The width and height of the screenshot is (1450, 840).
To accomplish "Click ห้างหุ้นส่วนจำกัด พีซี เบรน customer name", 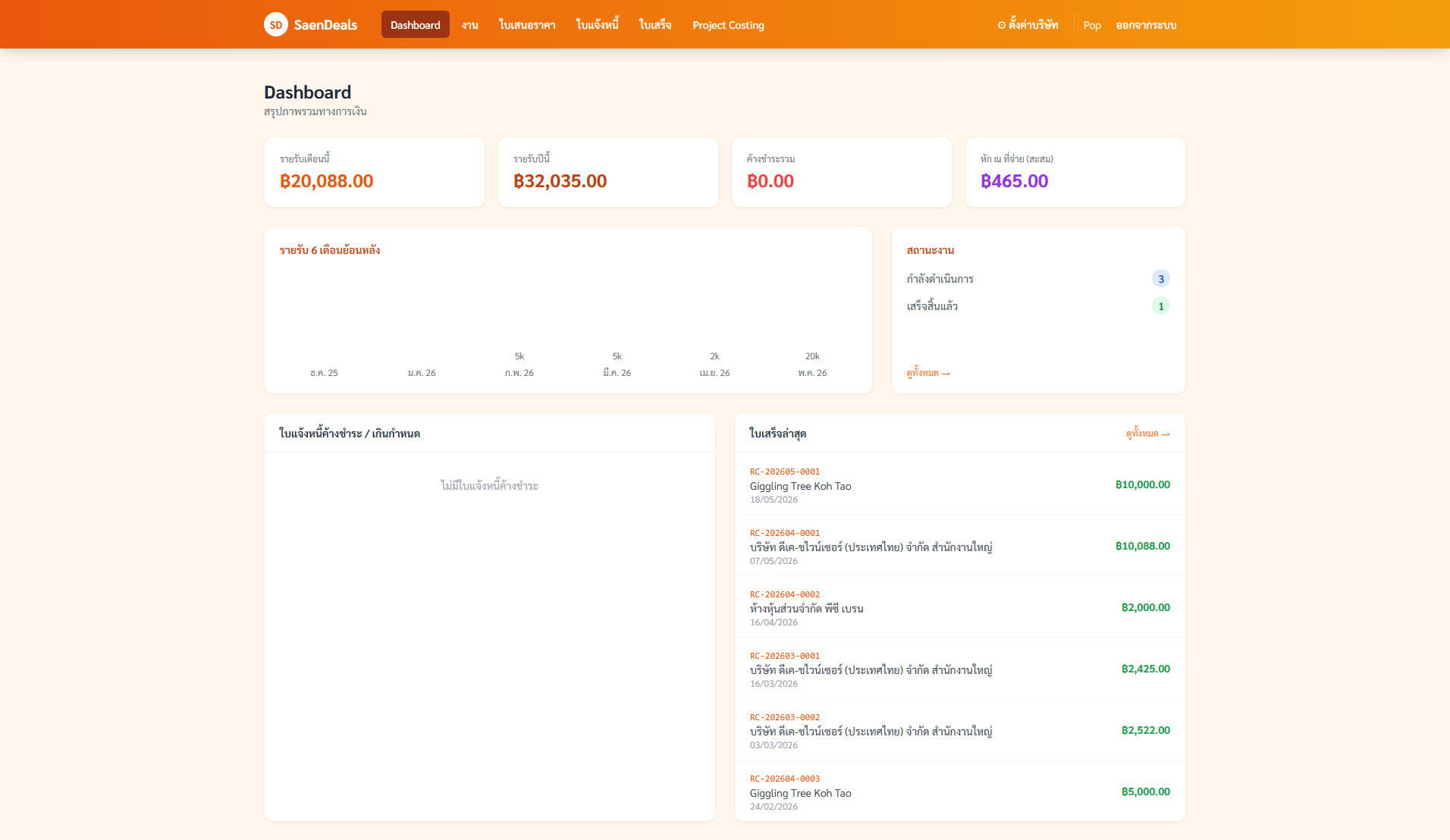I will (x=807, y=609).
